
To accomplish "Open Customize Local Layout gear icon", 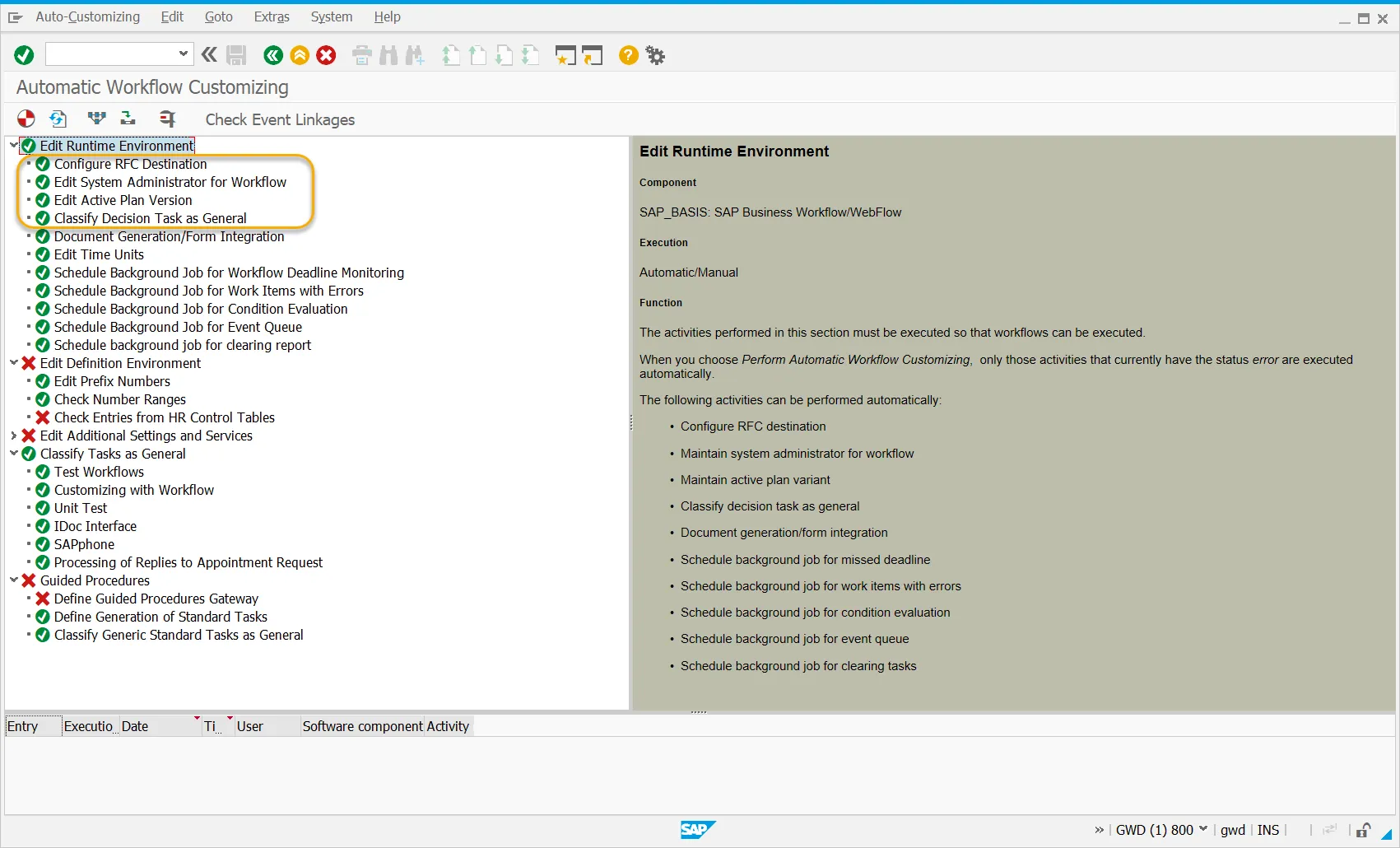I will coord(655,55).
